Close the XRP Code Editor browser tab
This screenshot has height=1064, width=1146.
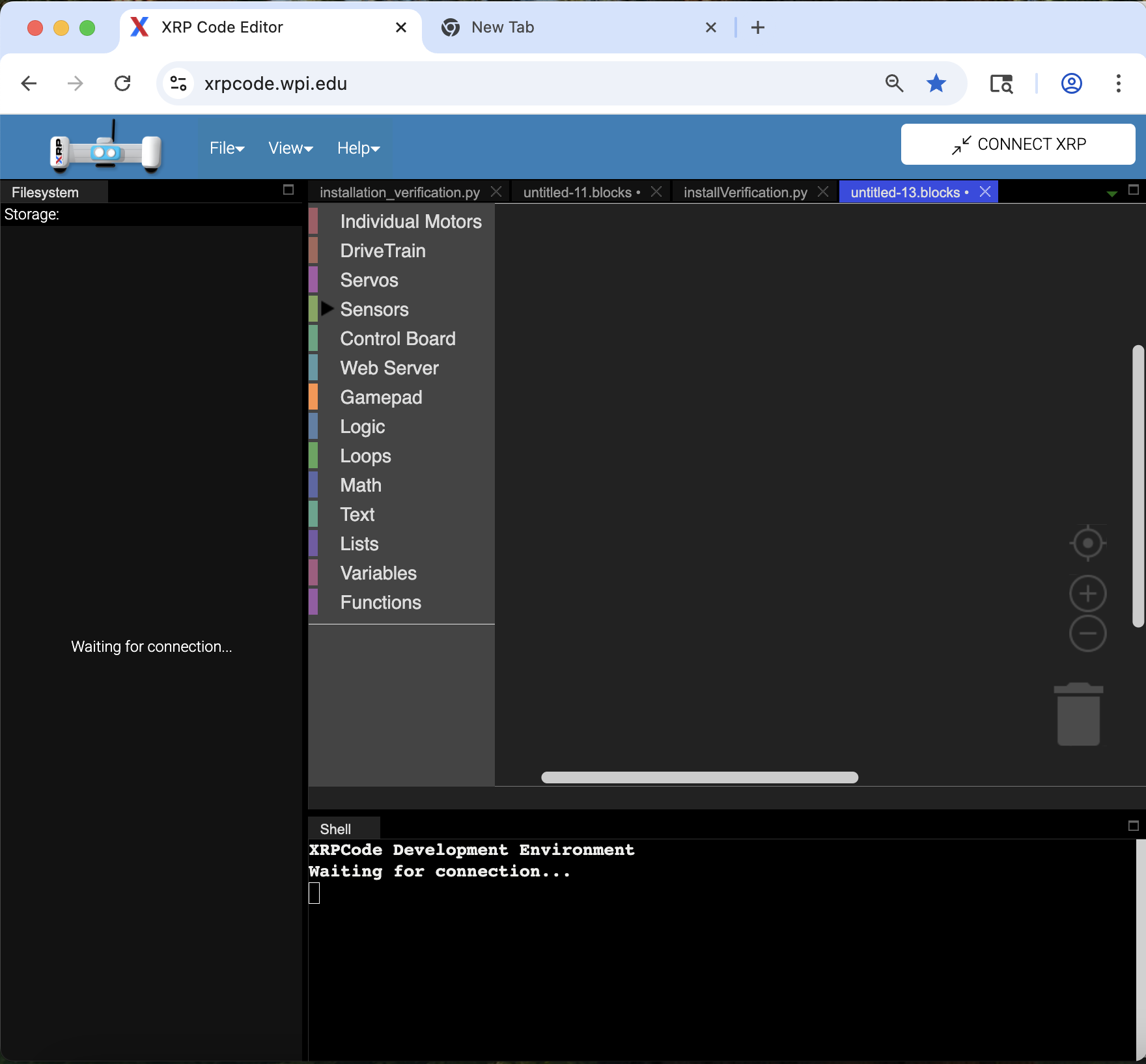pos(401,27)
